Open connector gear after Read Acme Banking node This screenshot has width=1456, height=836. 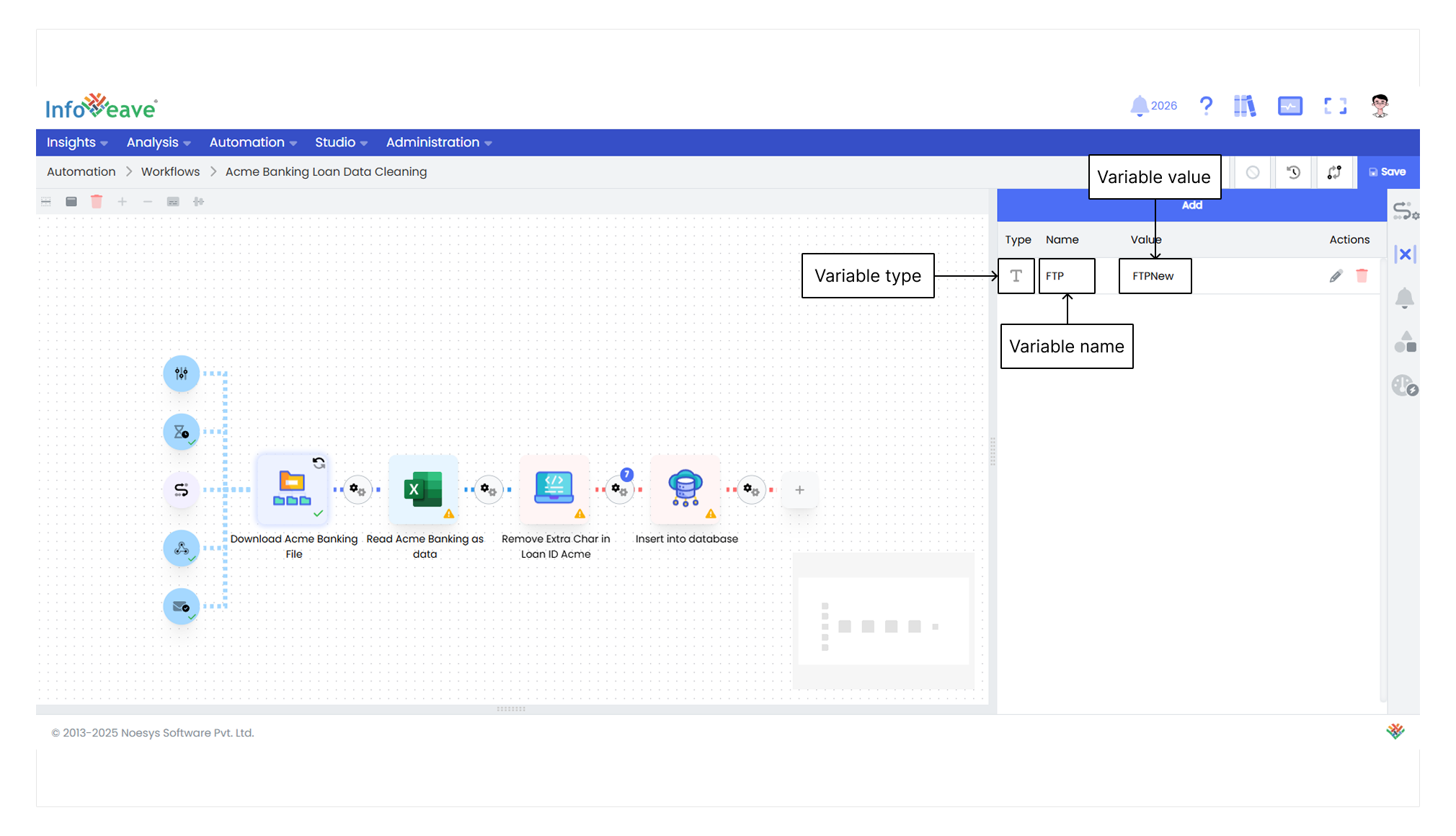click(489, 490)
